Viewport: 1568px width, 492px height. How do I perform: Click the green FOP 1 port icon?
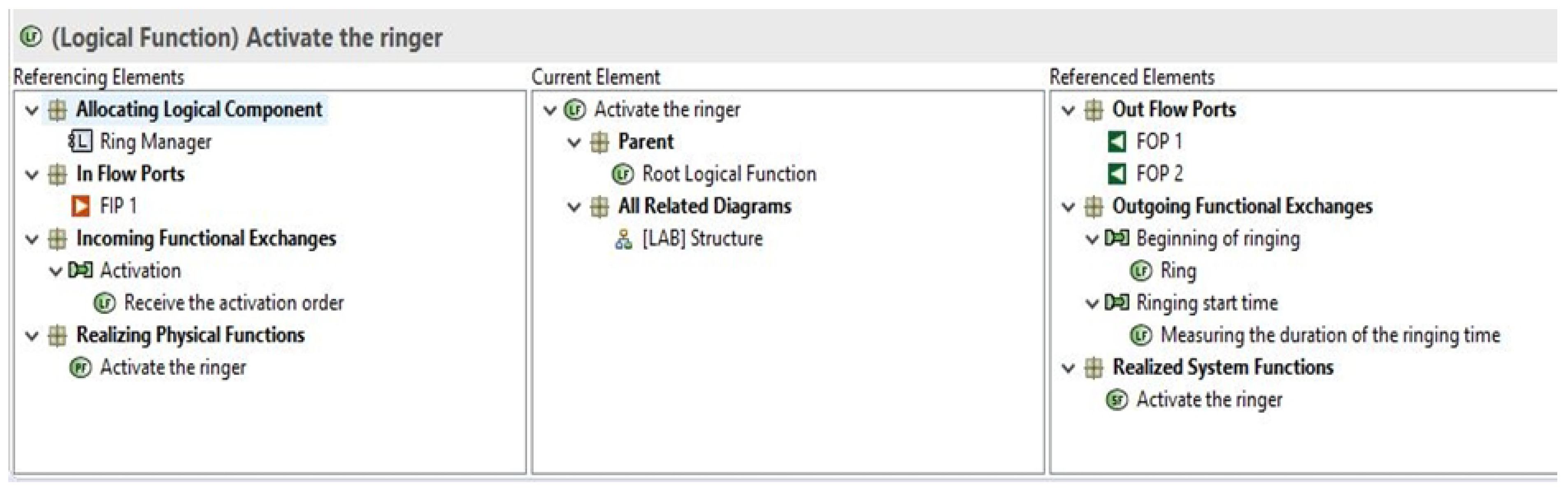click(1116, 142)
